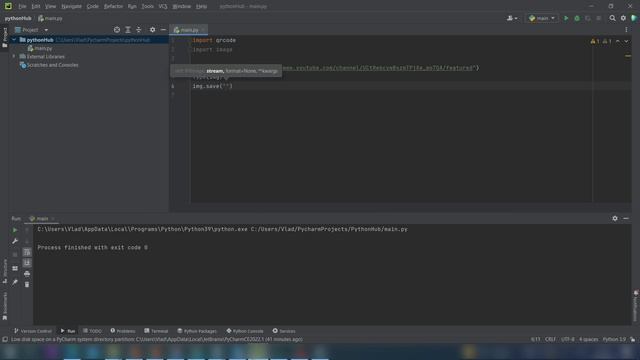
Task: Open the TODO tool window
Action: (x=92, y=331)
